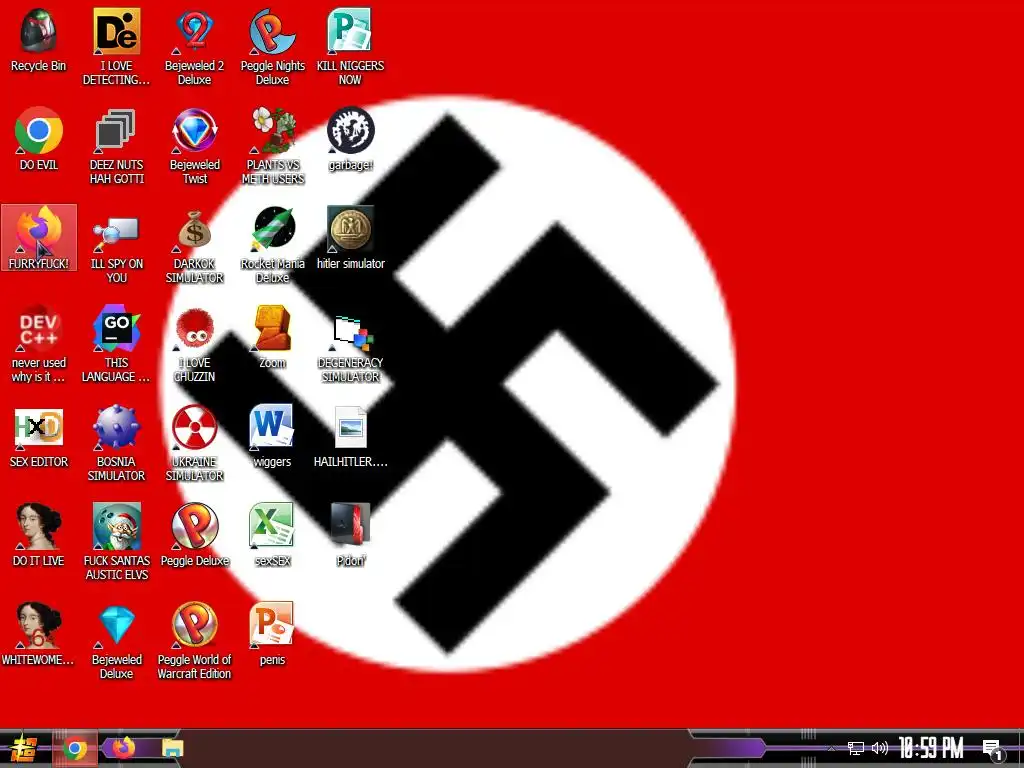Select the Microsoft Publisher shortcut icon
Screen dimensions: 1024x768
350,31
